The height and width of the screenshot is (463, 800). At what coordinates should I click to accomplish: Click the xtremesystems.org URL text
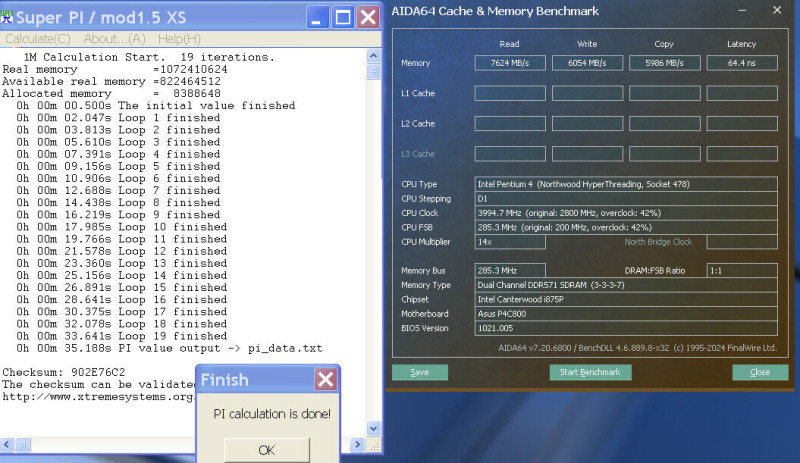point(98,397)
